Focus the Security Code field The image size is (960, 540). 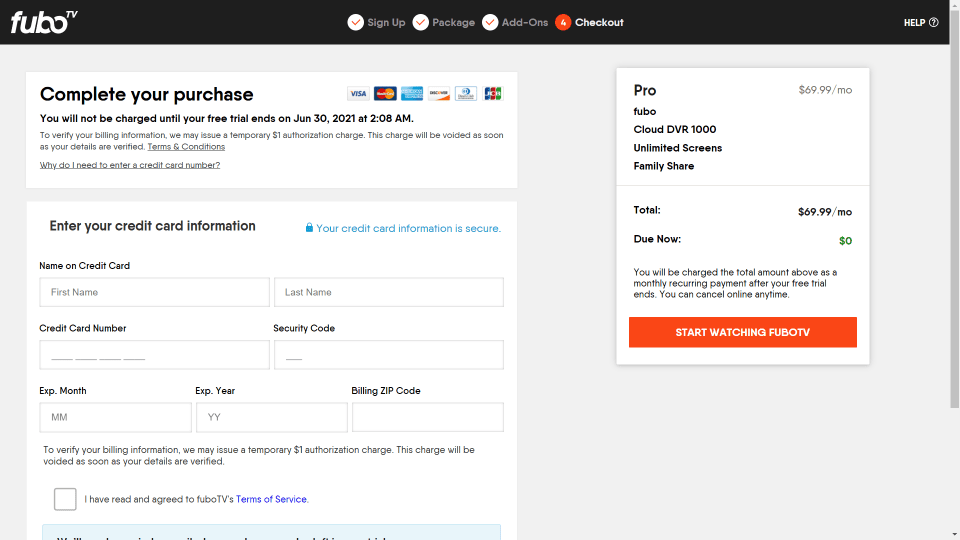(x=389, y=355)
